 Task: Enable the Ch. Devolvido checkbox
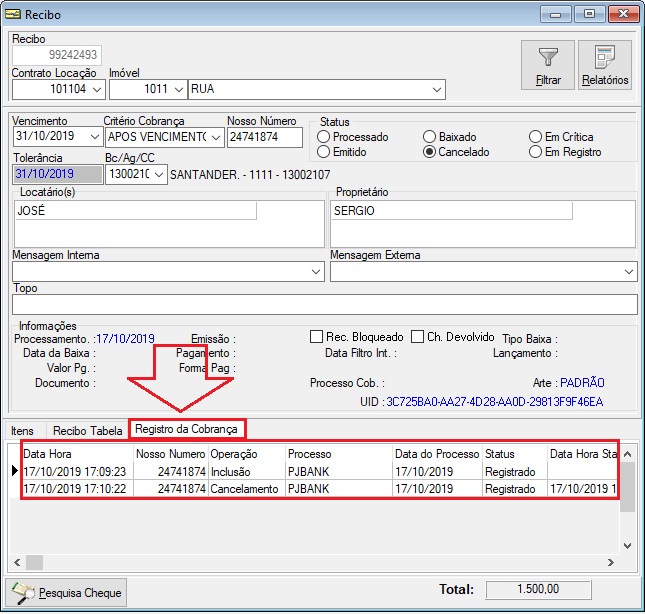[419, 337]
